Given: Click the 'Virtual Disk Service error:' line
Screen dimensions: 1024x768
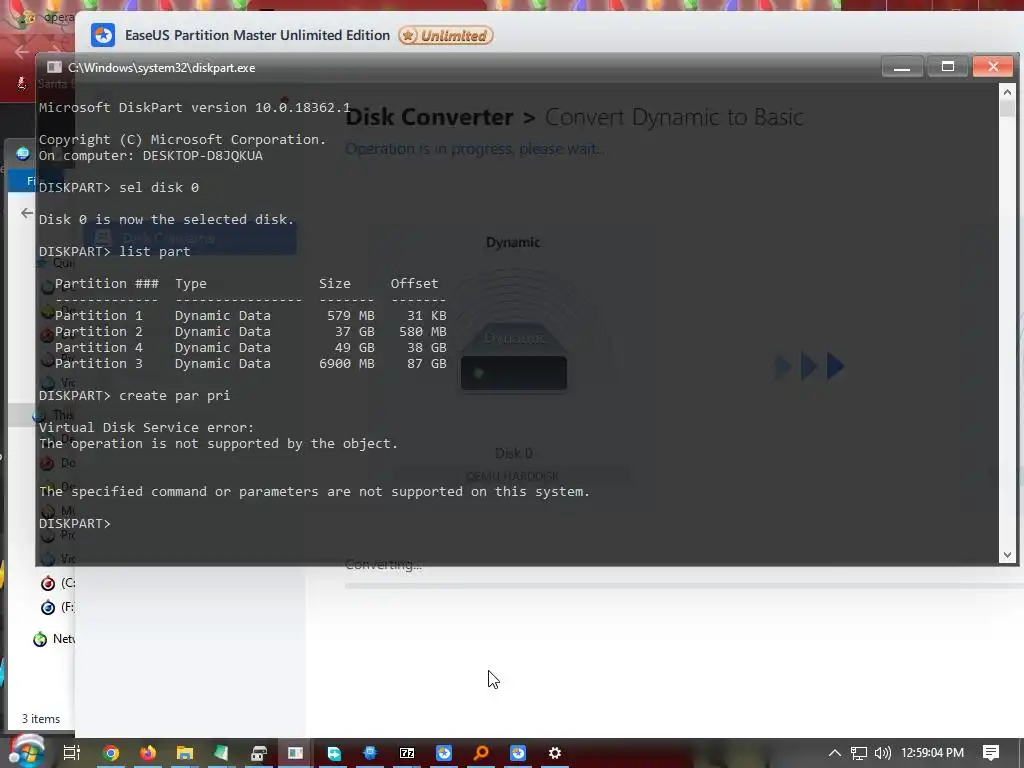Looking at the screenshot, I should [146, 428].
